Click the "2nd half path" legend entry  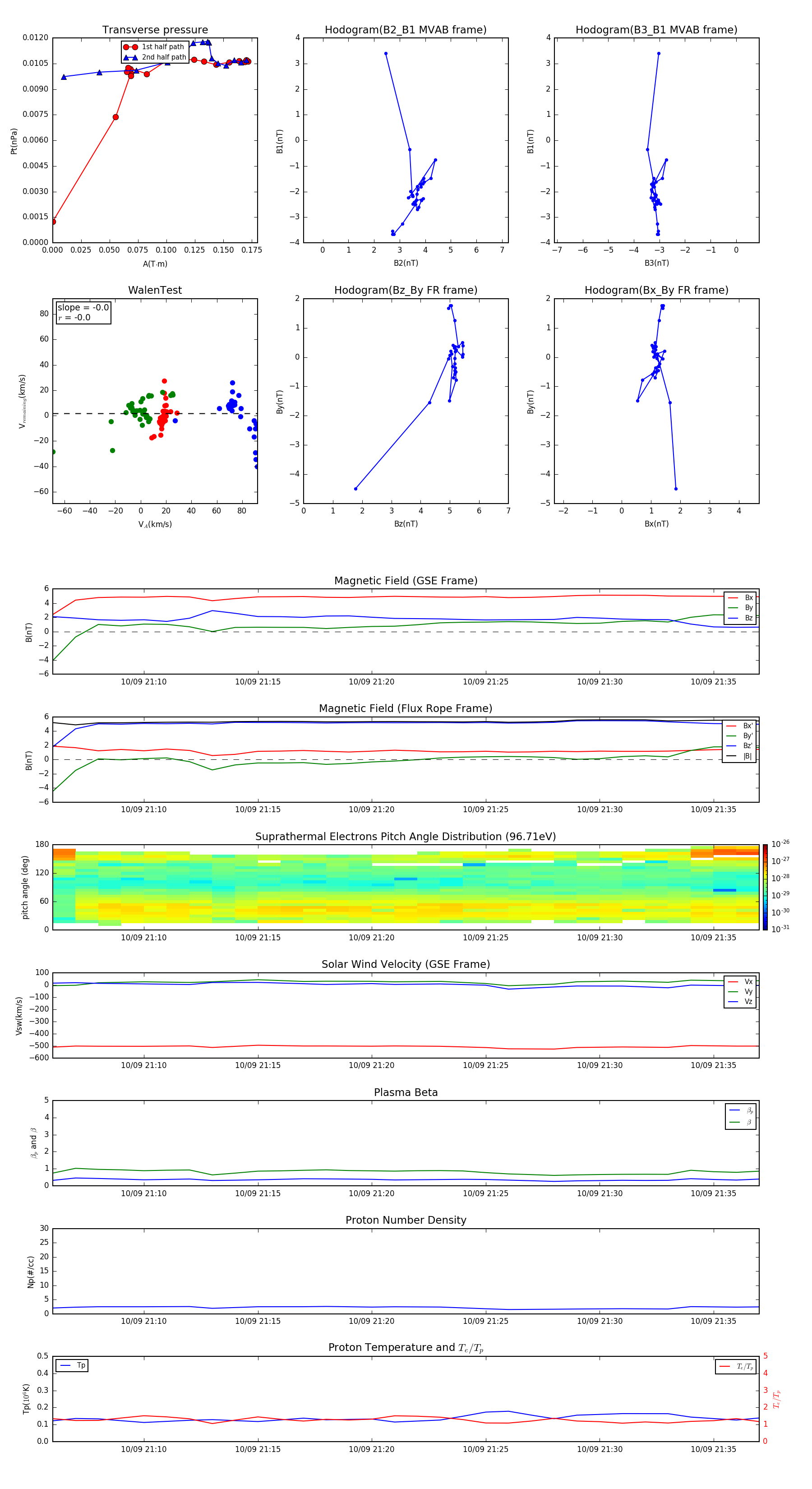[x=155, y=57]
